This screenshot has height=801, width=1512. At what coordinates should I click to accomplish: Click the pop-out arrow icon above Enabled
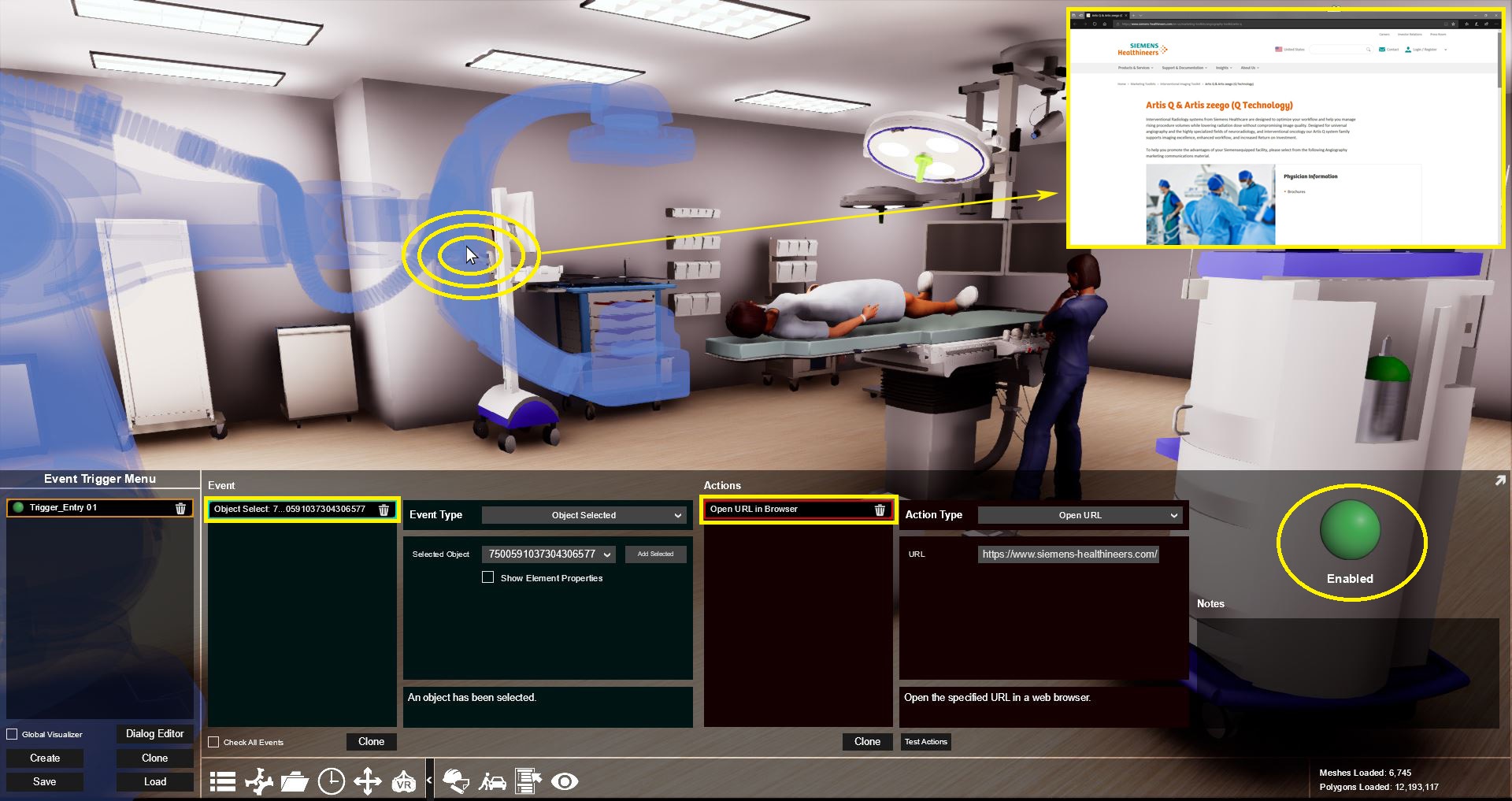(x=1499, y=480)
